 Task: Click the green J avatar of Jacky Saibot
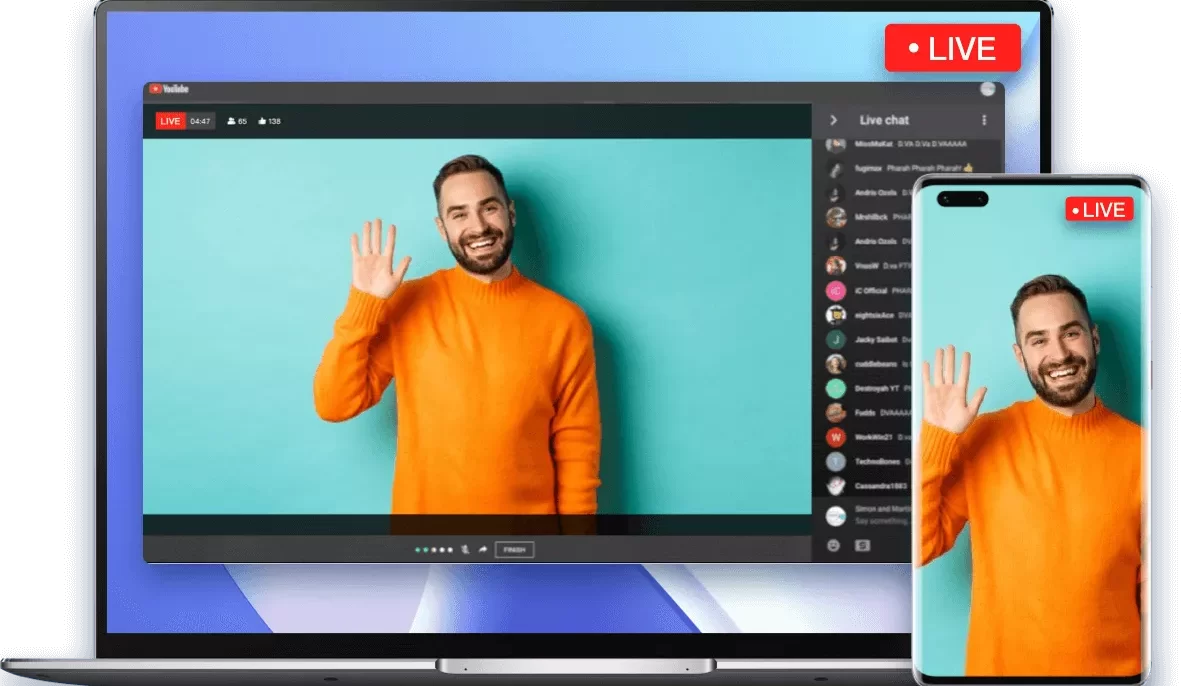point(835,339)
